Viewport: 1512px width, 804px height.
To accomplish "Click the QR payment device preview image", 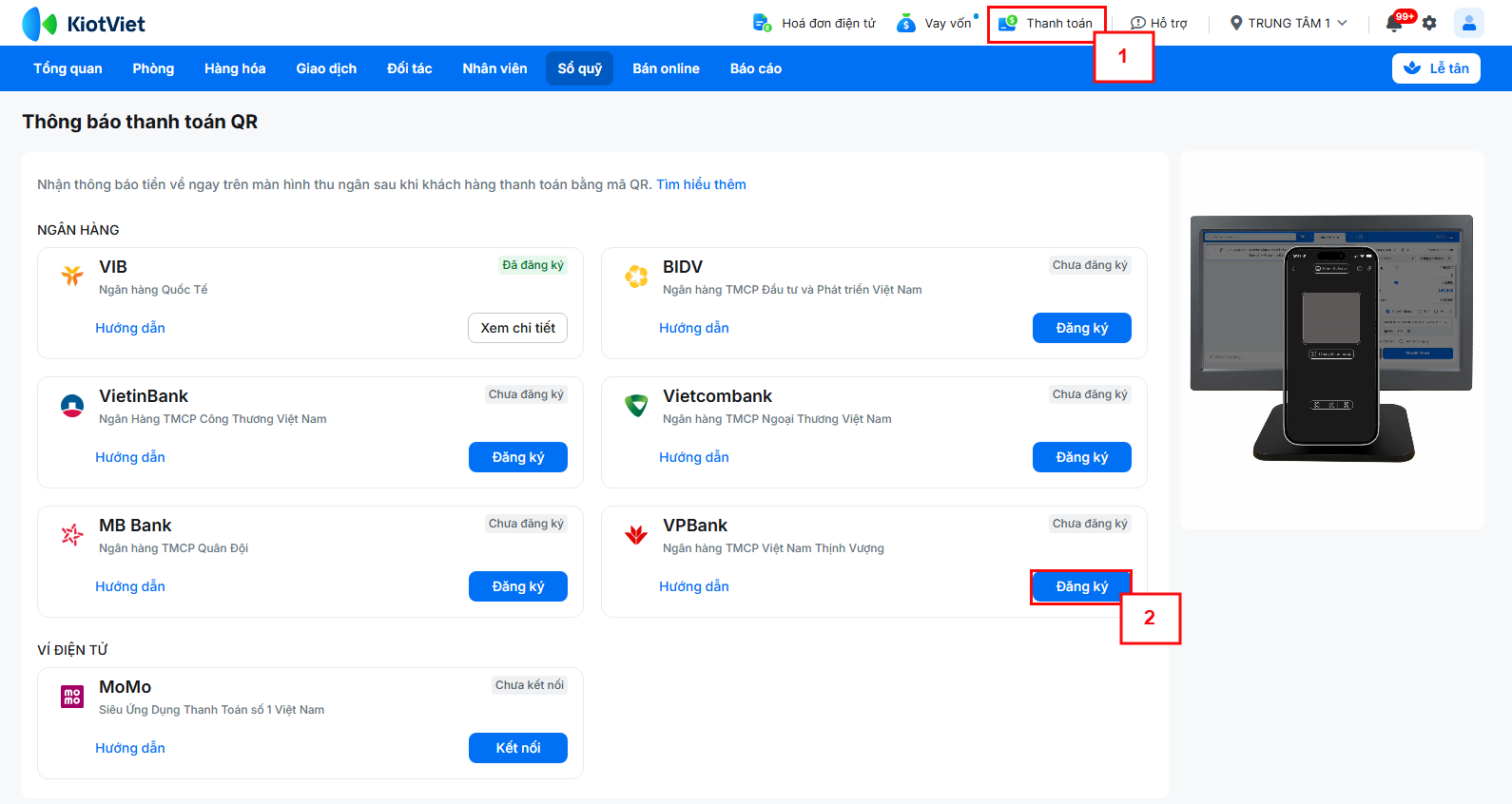I will point(1331,338).
